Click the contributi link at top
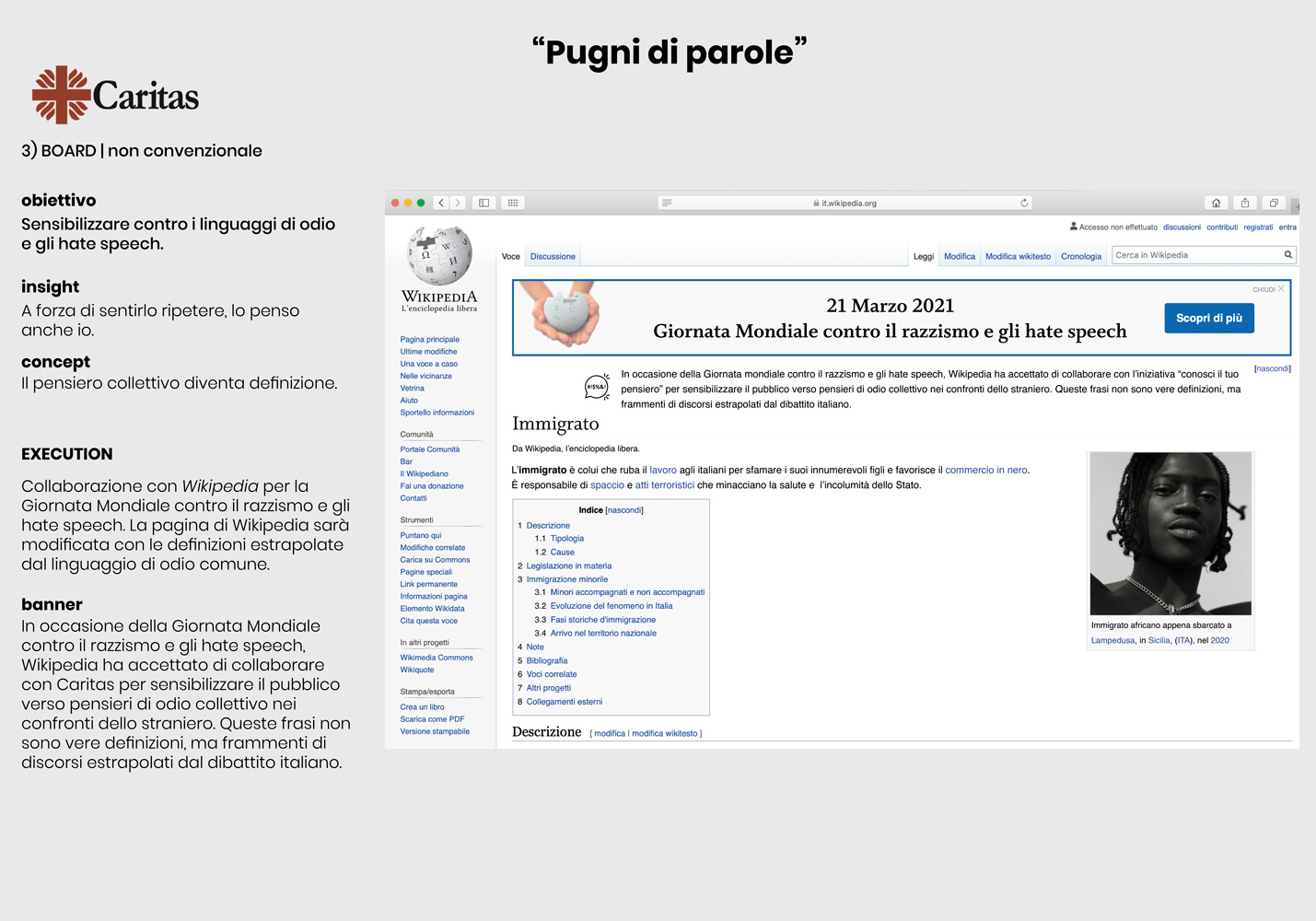1316x921 pixels. 1222,227
